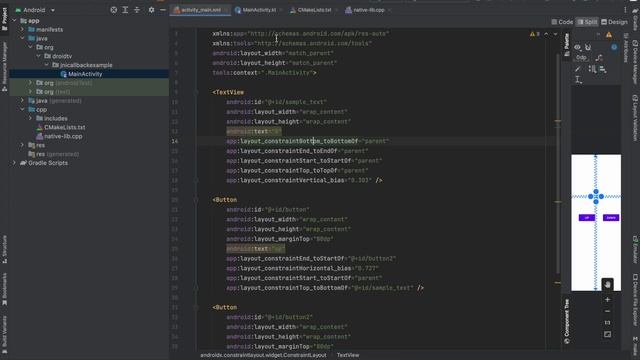Set default margins 0dp button
Image resolution: width=640 pixels, height=360 pixels.
581,58
